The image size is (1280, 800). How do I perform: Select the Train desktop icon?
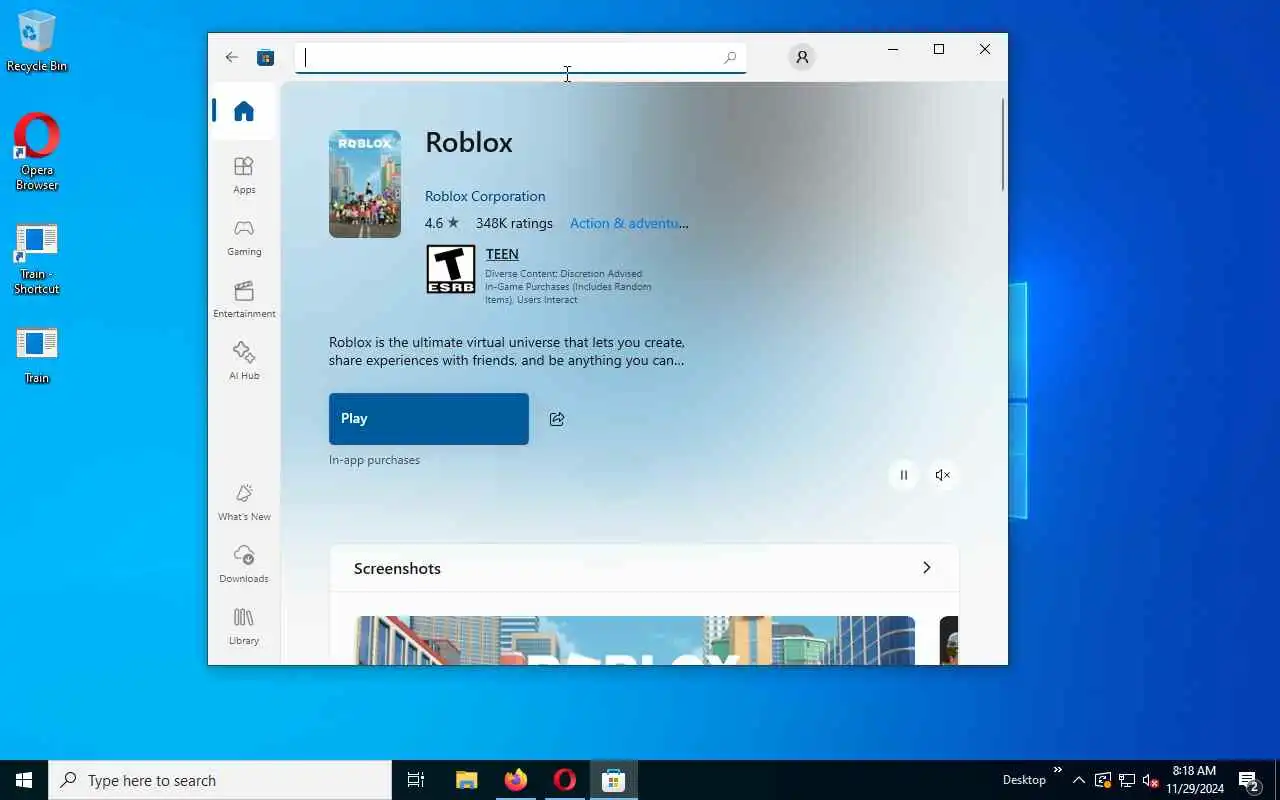[x=37, y=356]
